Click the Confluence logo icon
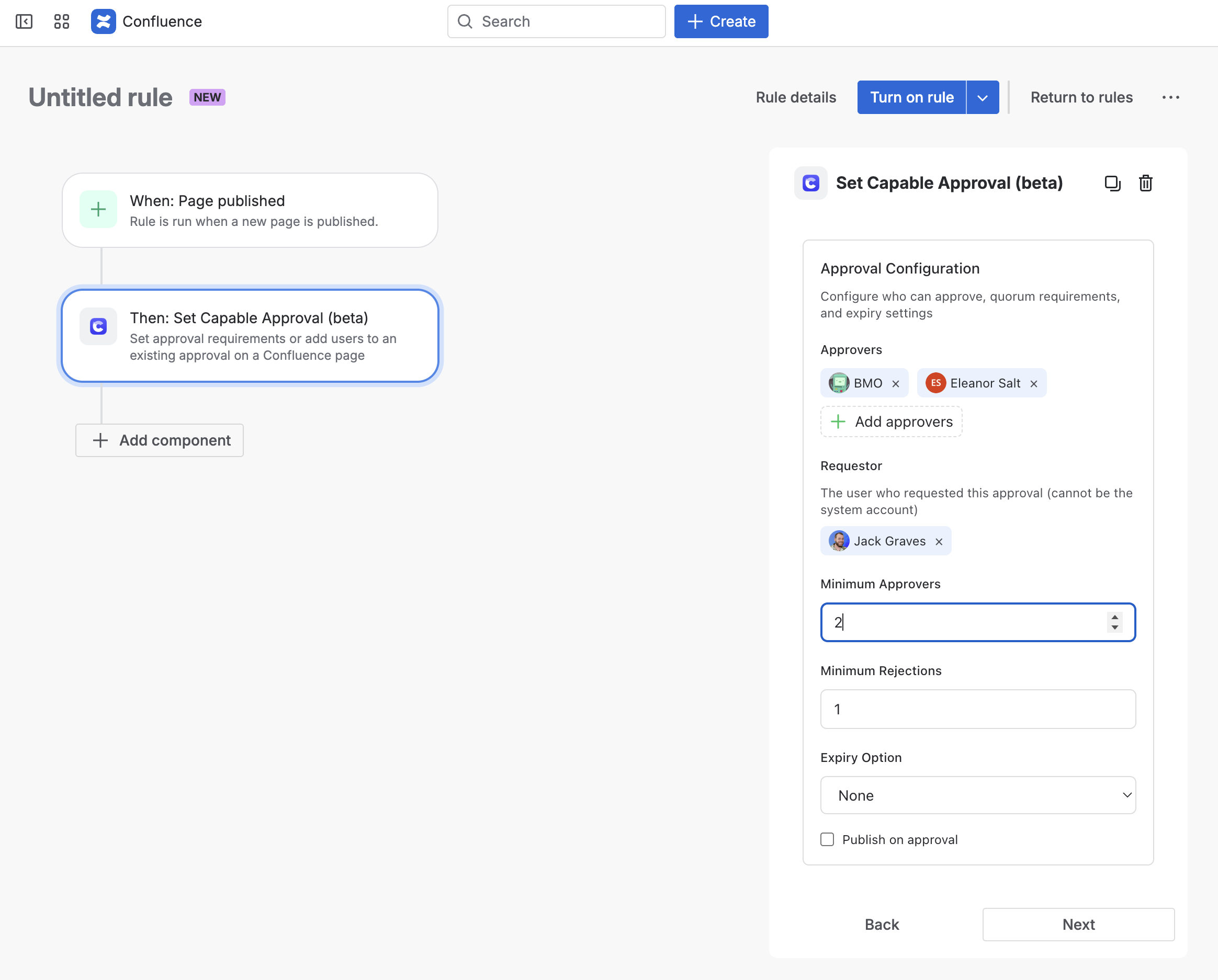 coord(104,21)
